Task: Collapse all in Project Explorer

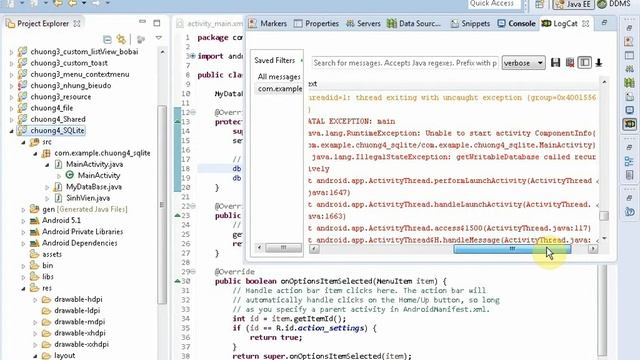Action: tap(107, 39)
